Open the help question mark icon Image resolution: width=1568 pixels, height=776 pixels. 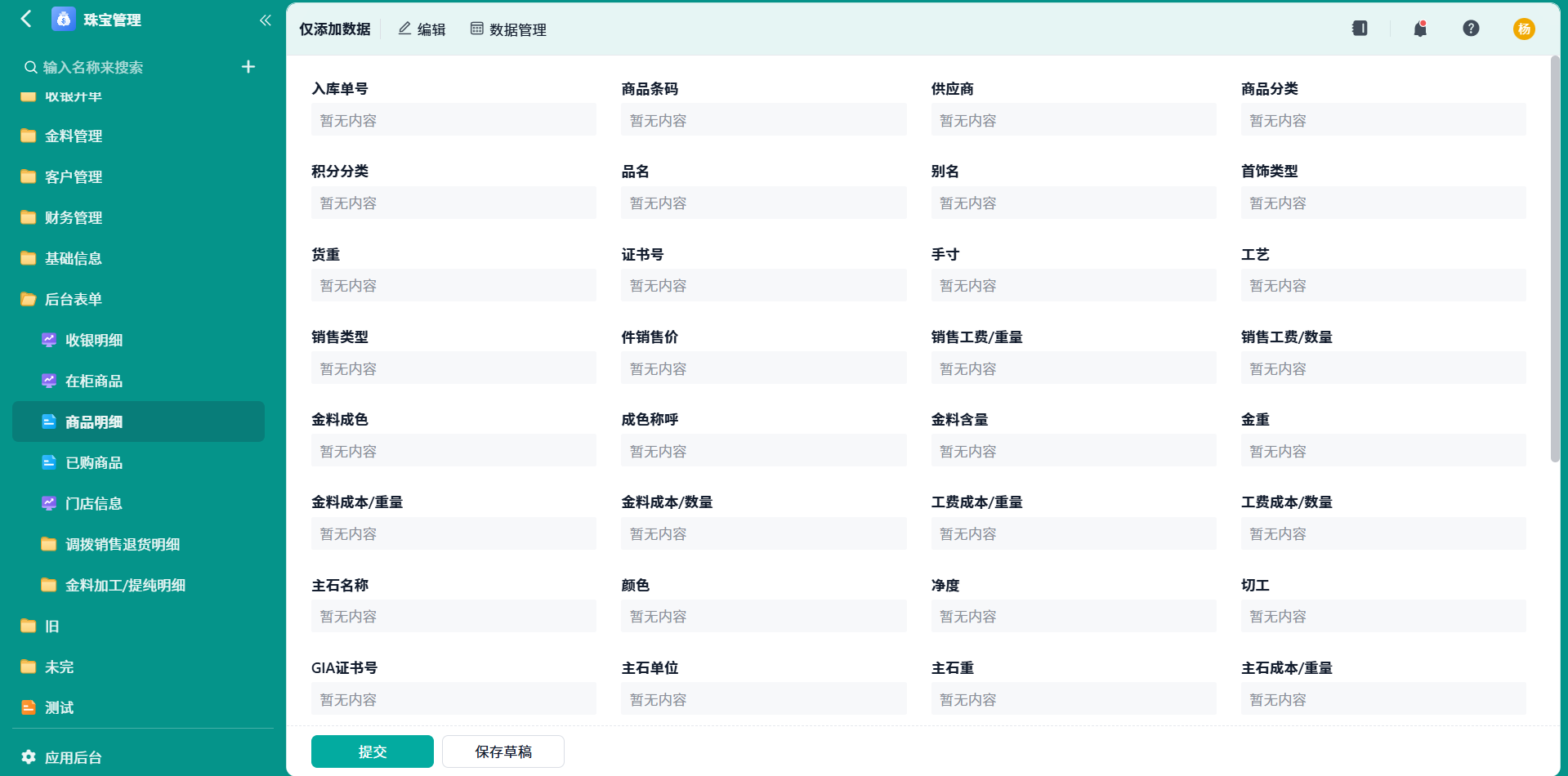(x=1471, y=29)
